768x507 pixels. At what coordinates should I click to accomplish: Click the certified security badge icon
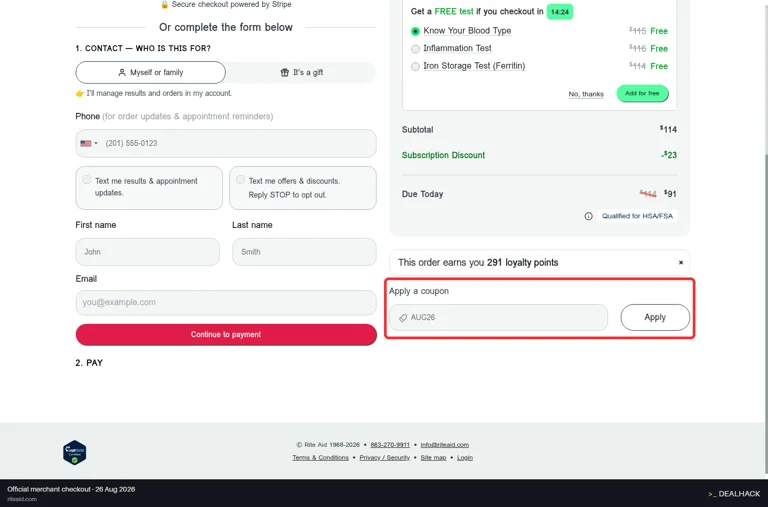click(x=74, y=453)
